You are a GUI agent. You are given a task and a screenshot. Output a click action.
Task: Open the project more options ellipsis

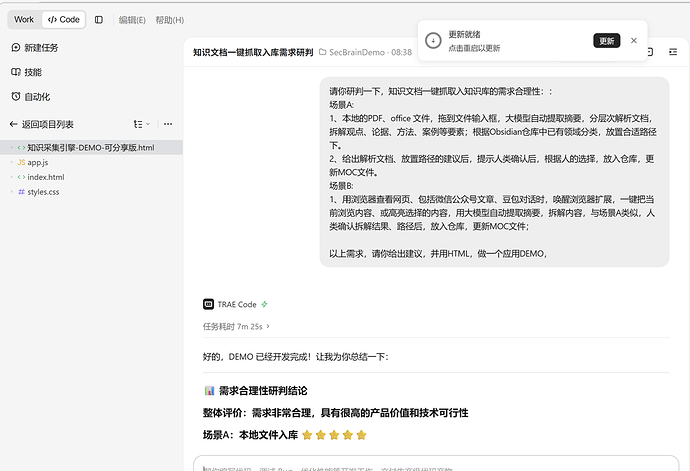pyautogui.click(x=168, y=125)
